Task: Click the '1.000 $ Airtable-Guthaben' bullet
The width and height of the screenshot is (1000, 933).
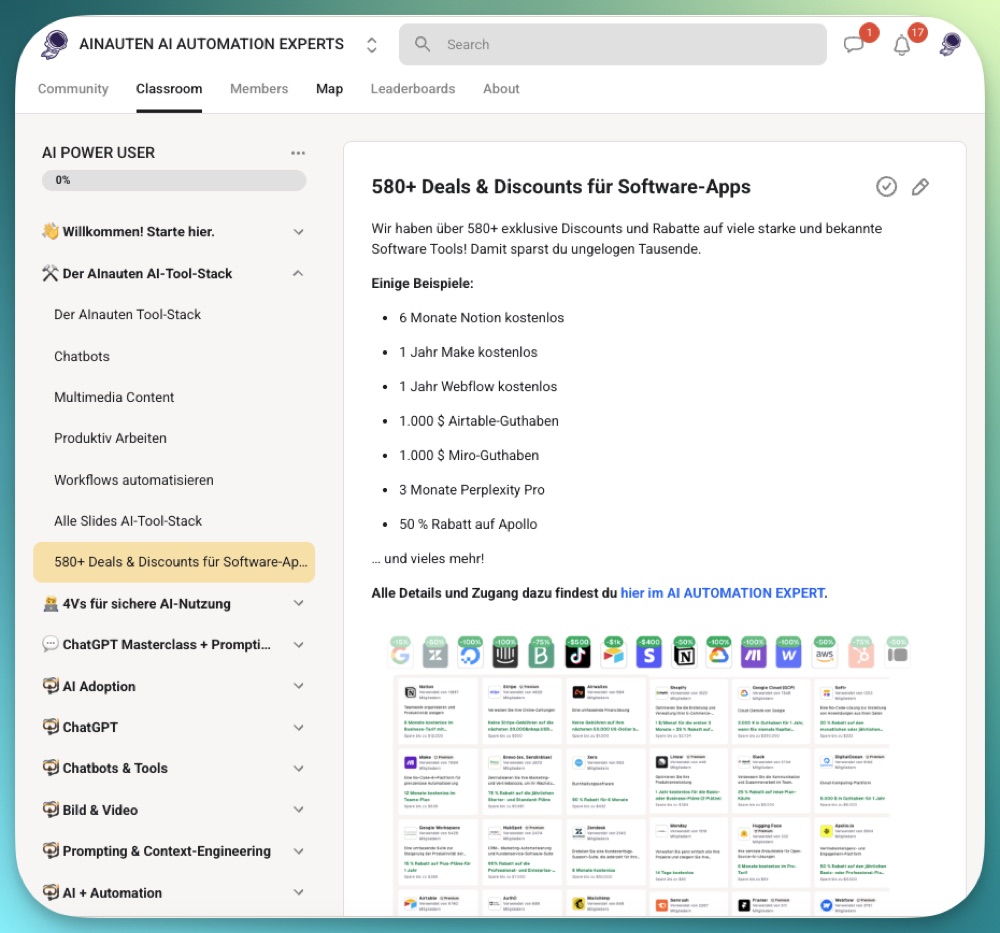Action: 479,421
